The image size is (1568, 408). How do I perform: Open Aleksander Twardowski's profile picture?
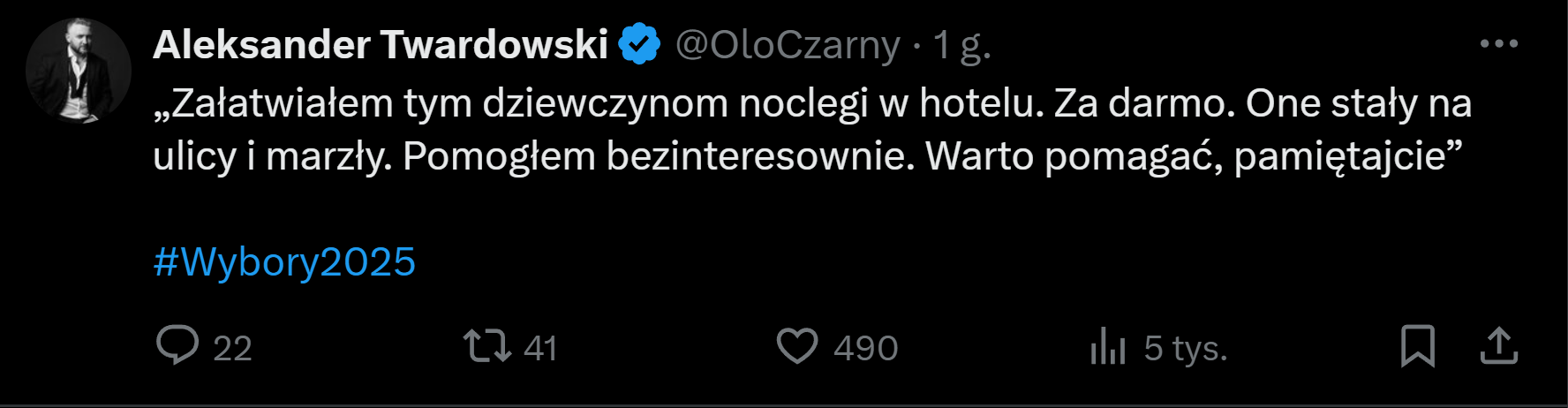[79, 71]
